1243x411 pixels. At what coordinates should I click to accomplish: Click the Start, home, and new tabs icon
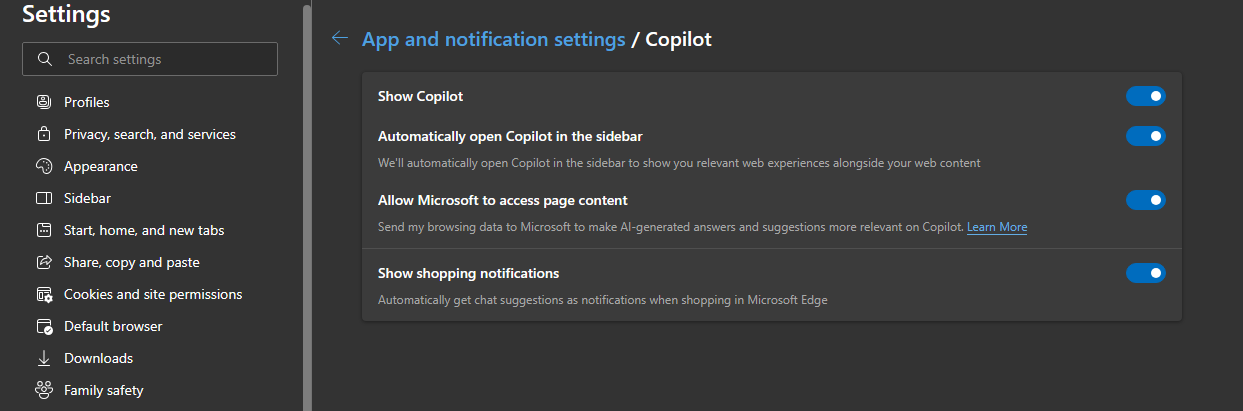tap(44, 230)
